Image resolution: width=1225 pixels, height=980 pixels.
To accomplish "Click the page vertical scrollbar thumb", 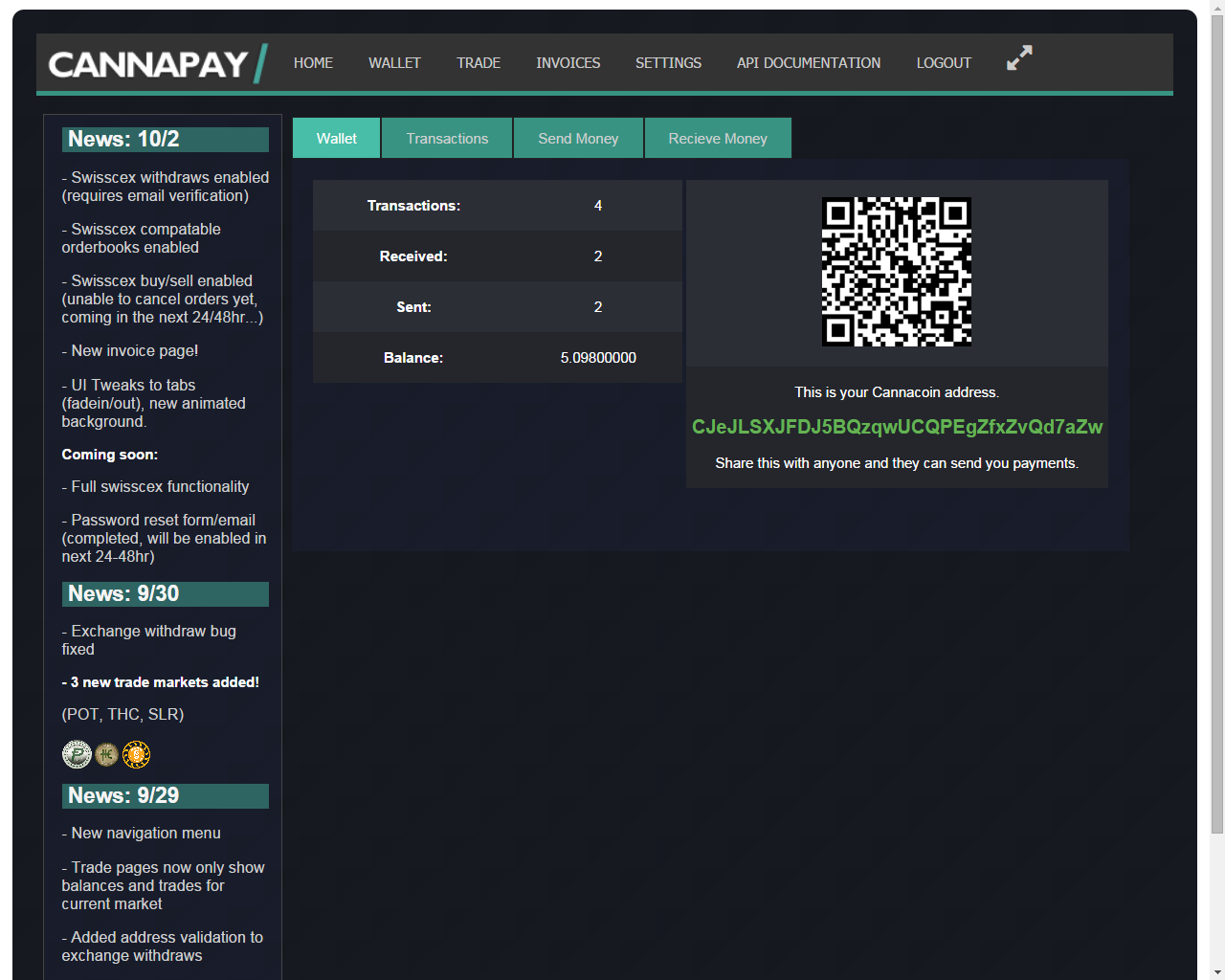I will (x=1216, y=425).
